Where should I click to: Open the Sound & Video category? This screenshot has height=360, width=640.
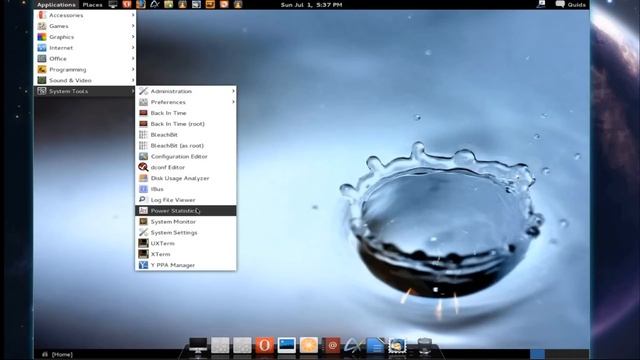pos(85,80)
